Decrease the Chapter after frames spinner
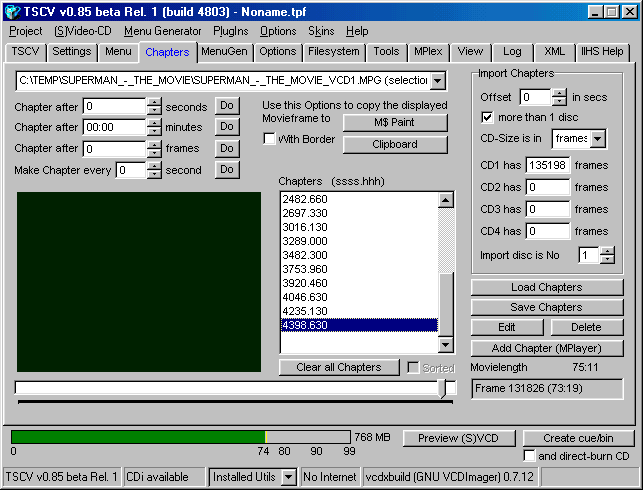 coord(153,153)
